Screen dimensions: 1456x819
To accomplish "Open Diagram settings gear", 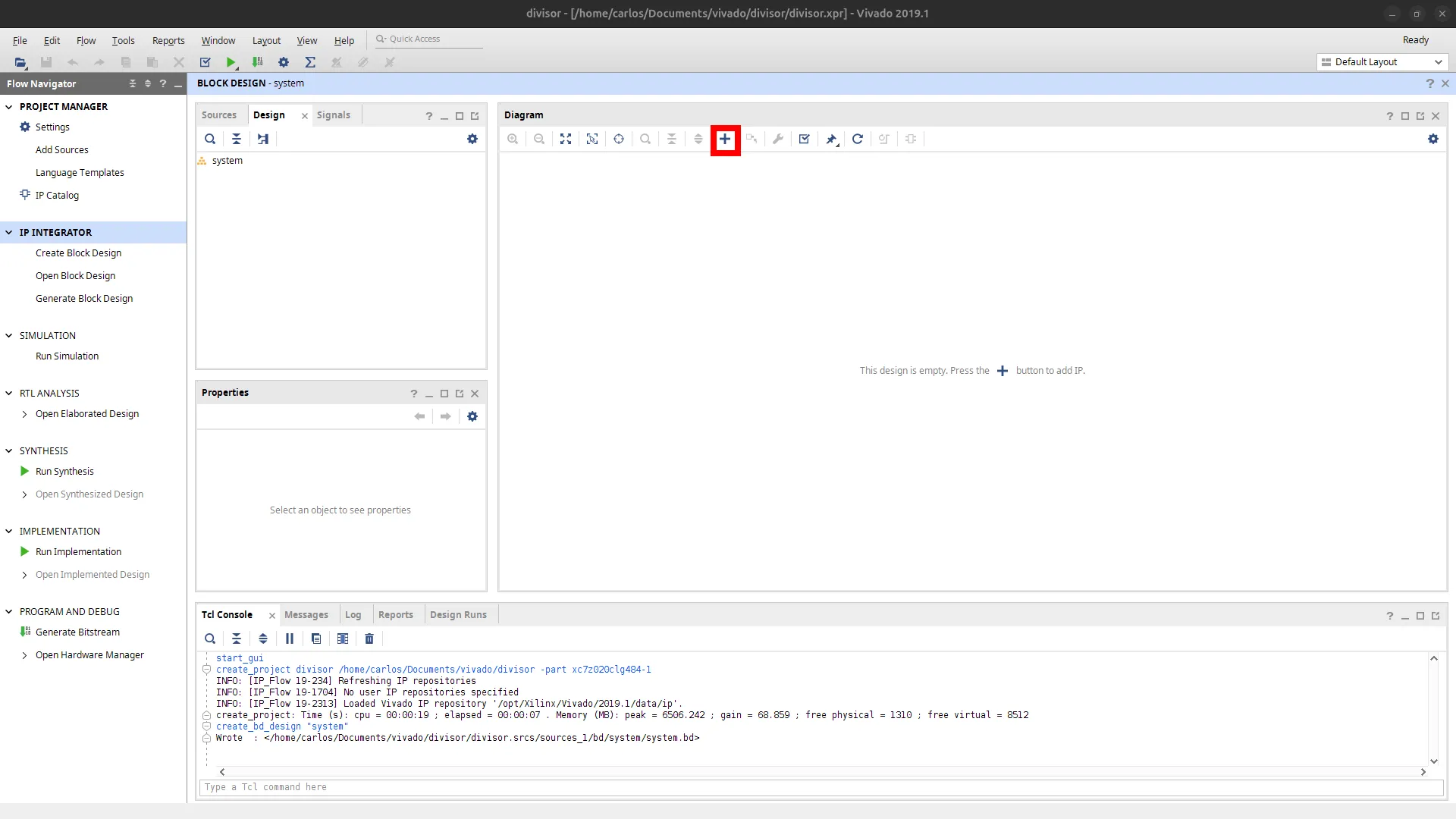I will pos(1433,139).
